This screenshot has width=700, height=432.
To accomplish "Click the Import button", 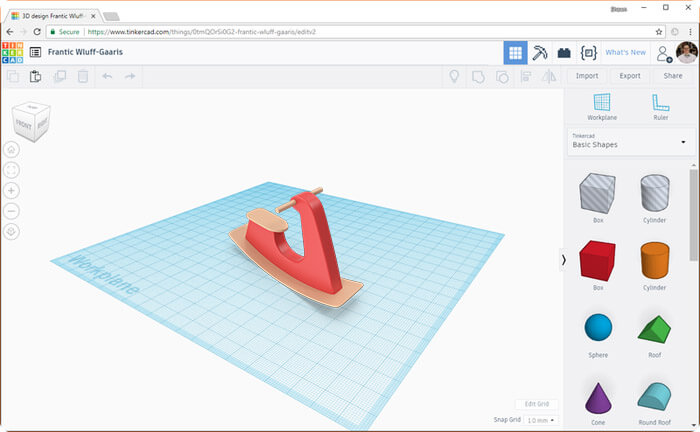I will 587,76.
